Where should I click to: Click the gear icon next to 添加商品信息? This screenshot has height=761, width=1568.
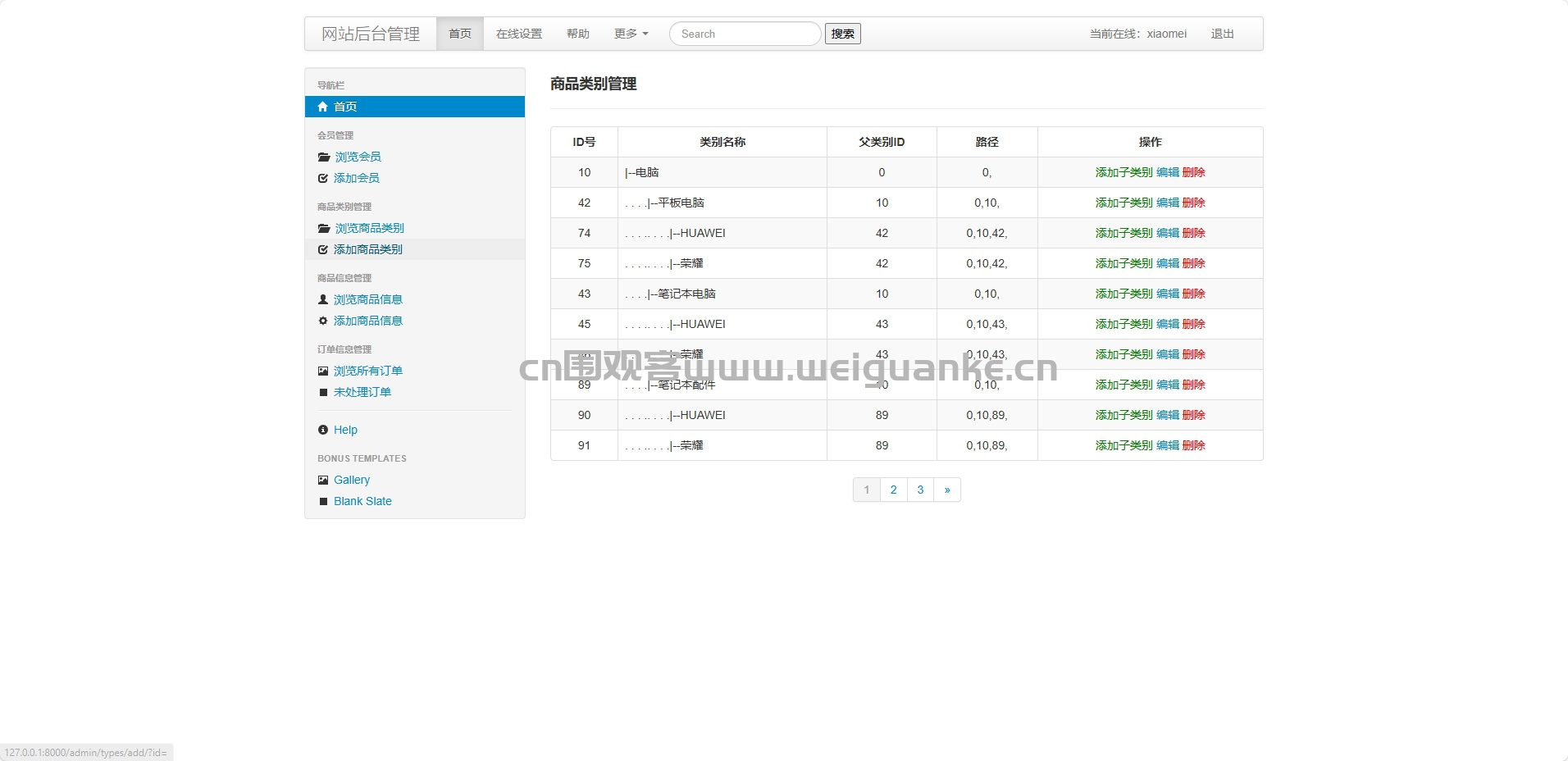(323, 321)
